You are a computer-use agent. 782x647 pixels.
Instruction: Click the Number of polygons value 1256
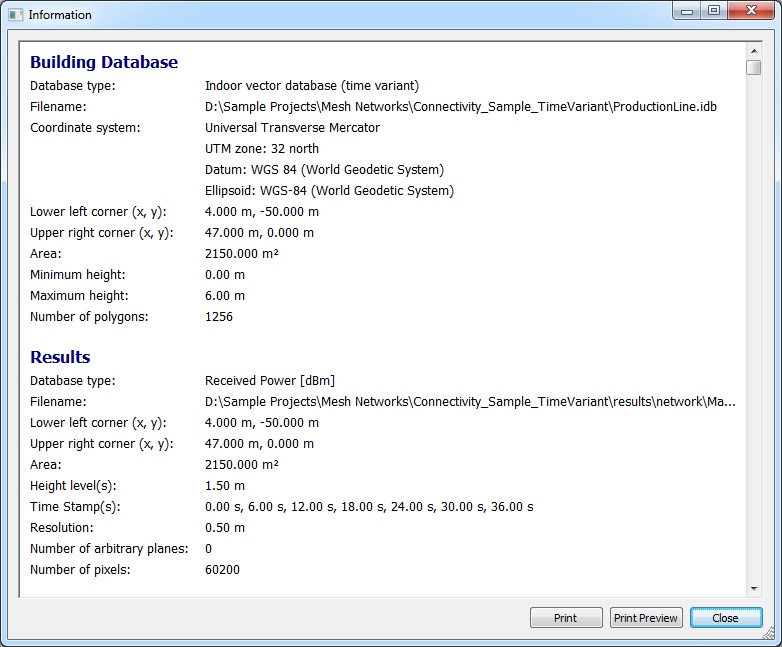[218, 317]
